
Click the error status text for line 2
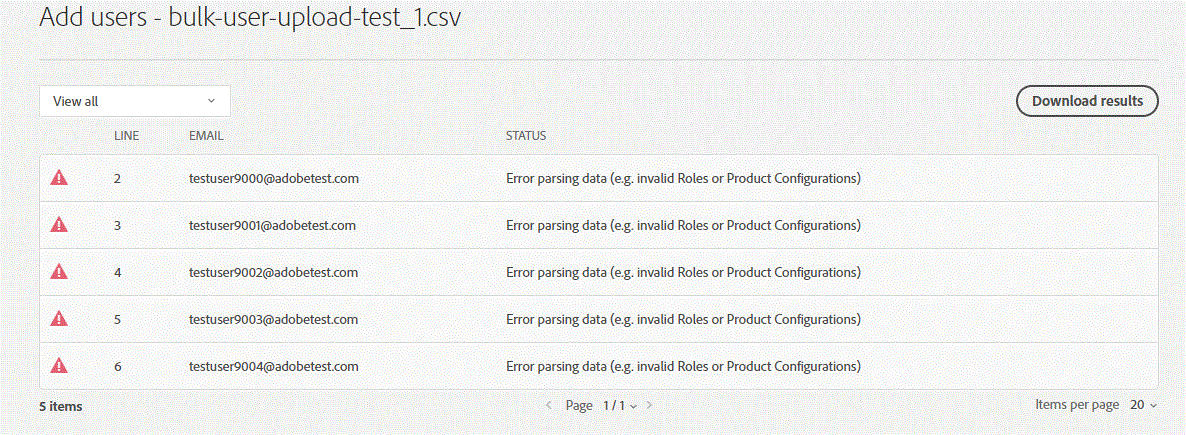click(684, 179)
